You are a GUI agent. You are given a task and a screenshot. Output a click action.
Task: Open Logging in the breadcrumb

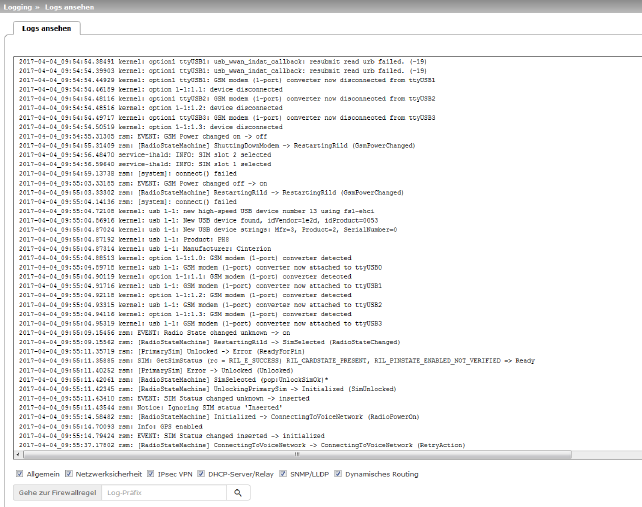18,7
